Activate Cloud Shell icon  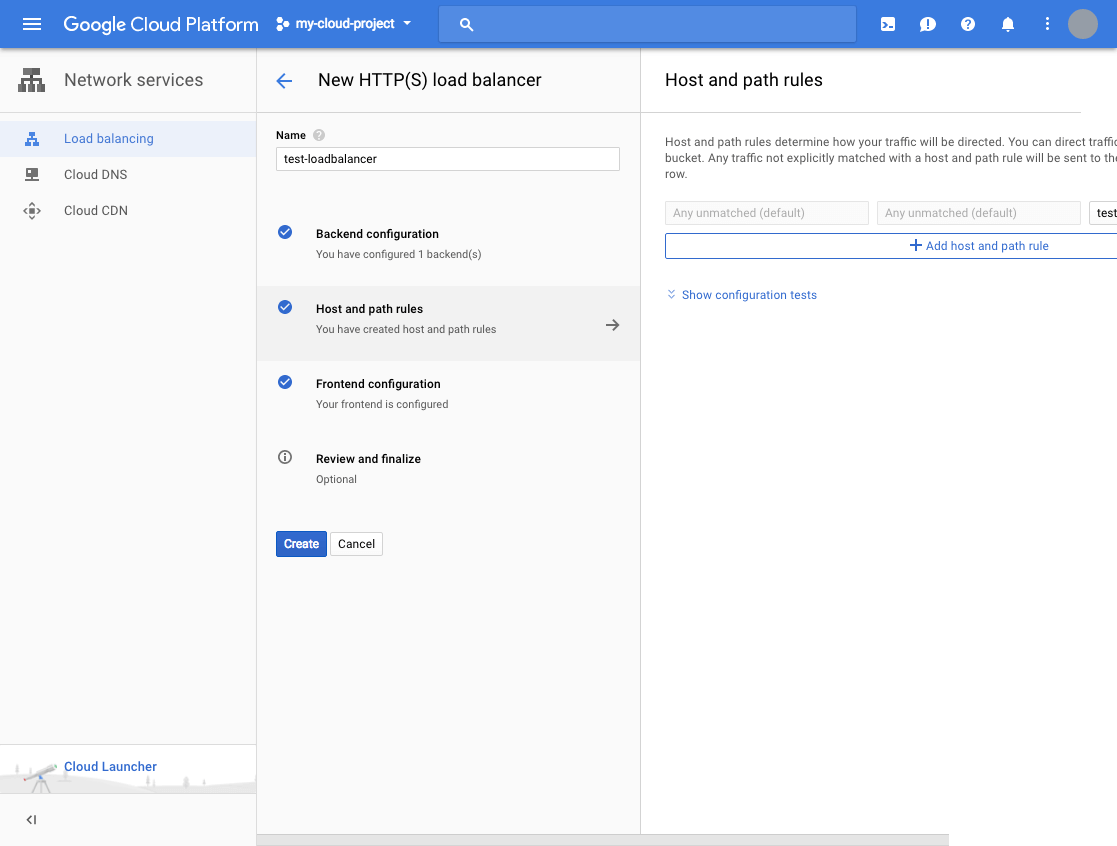(x=888, y=24)
